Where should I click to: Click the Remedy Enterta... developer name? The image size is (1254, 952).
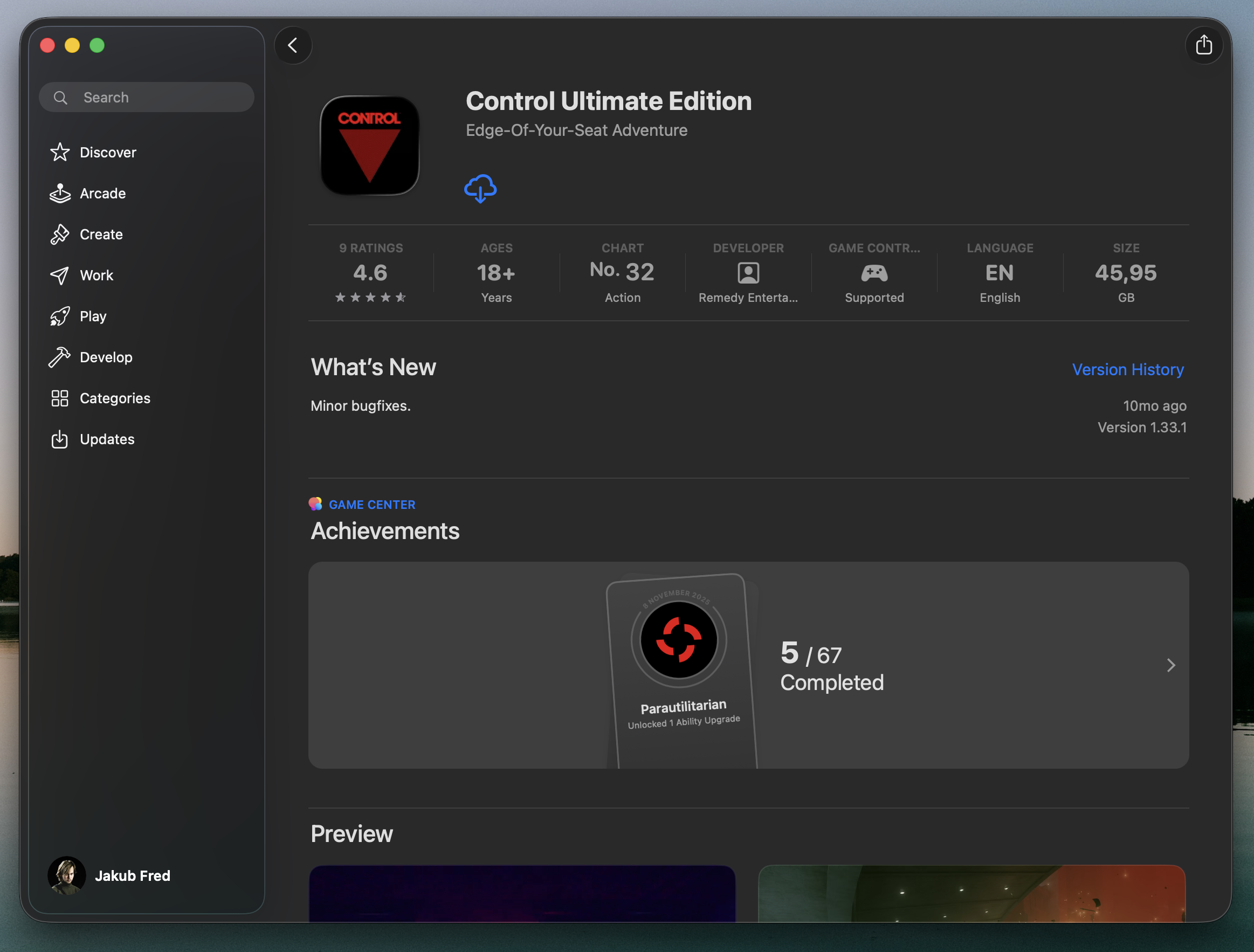[x=748, y=298]
